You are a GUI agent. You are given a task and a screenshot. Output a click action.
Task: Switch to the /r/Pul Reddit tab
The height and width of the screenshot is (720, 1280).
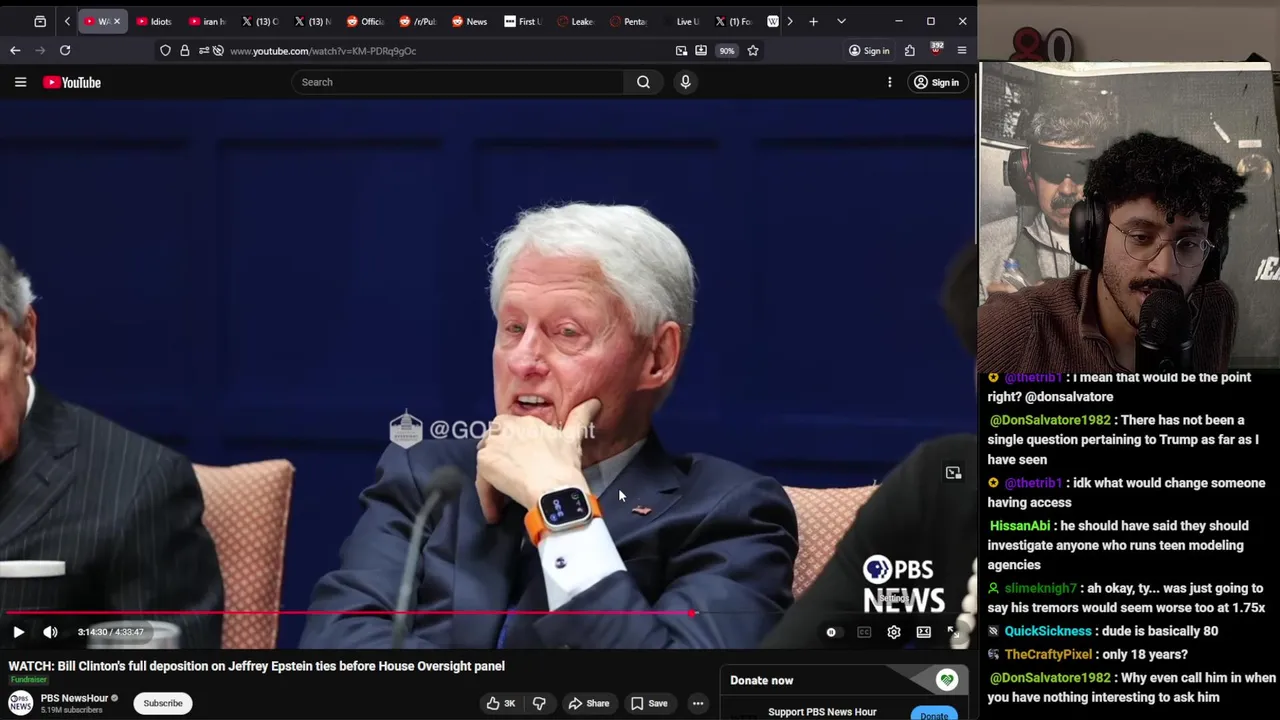[x=417, y=21]
